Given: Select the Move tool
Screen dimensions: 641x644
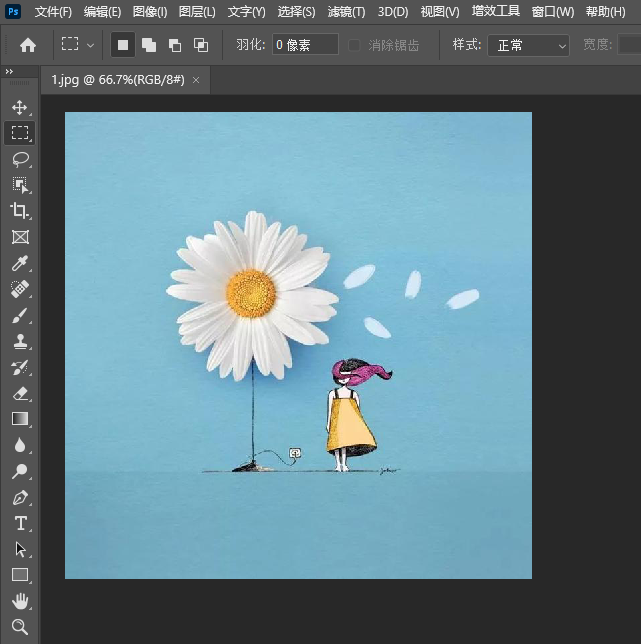Looking at the screenshot, I should point(20,107).
